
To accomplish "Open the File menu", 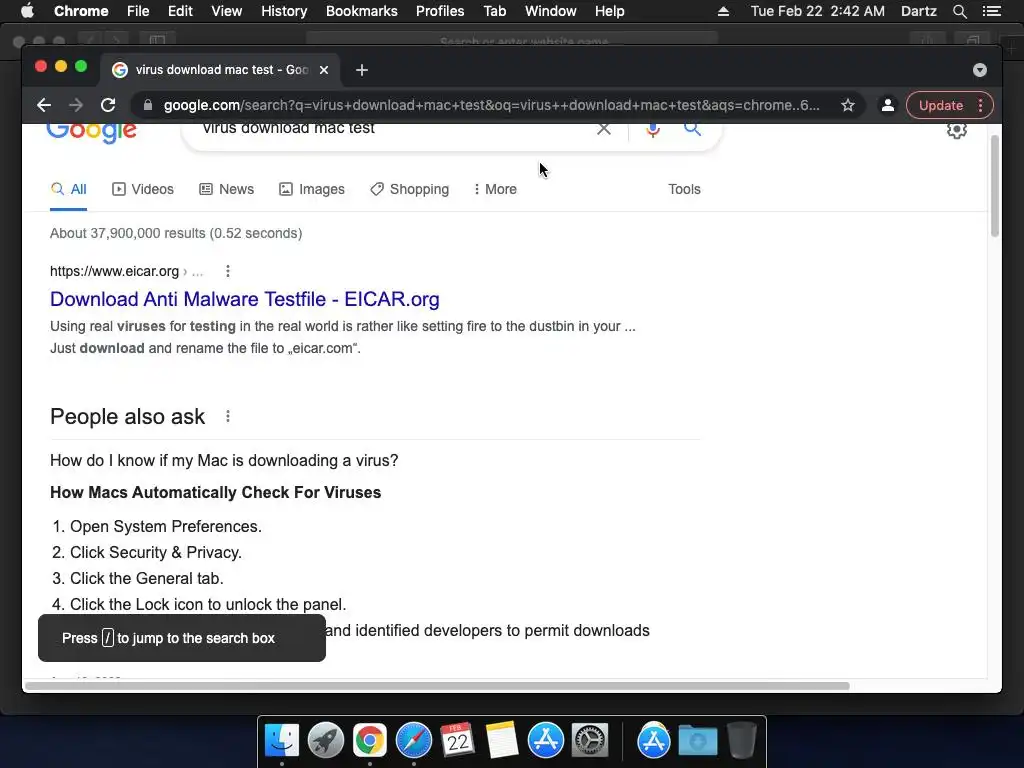I will click(138, 11).
